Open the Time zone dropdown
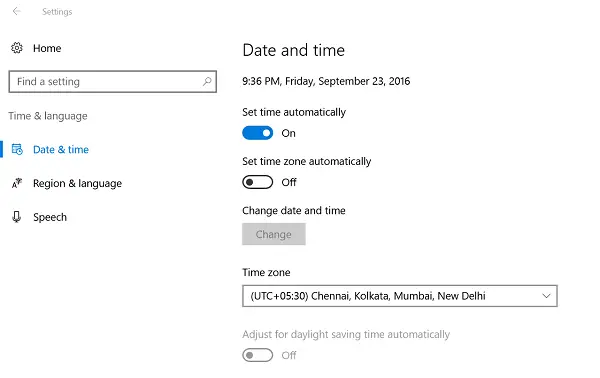600x378 pixels. [x=400, y=296]
